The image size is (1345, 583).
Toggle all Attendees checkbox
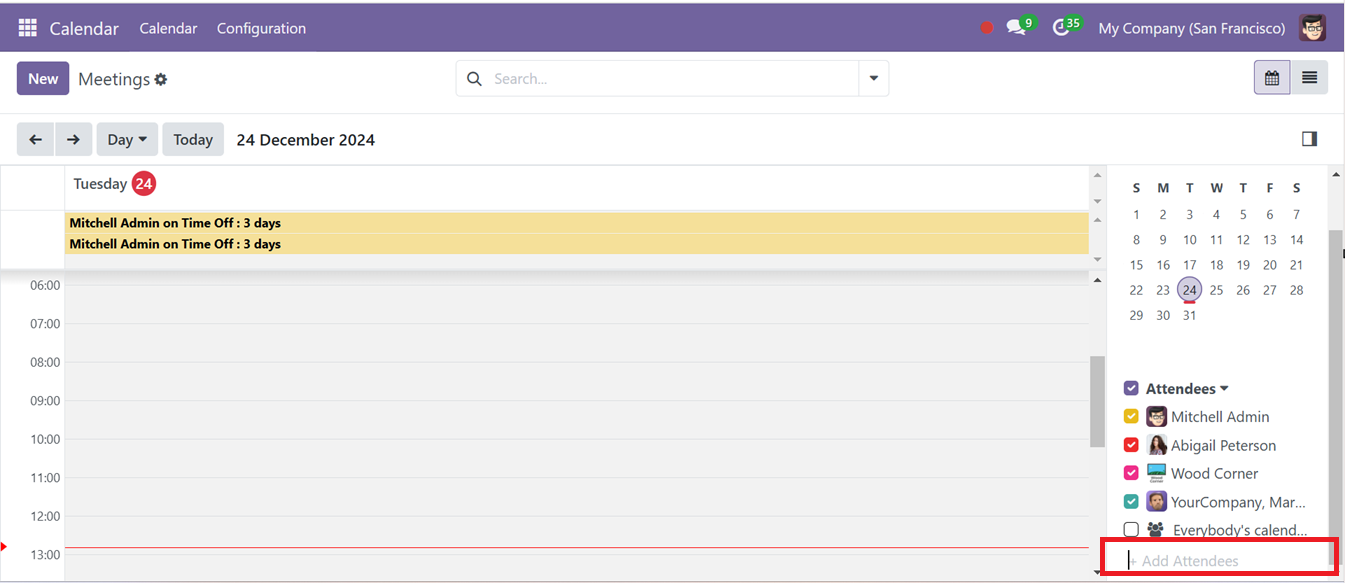tap(1131, 388)
